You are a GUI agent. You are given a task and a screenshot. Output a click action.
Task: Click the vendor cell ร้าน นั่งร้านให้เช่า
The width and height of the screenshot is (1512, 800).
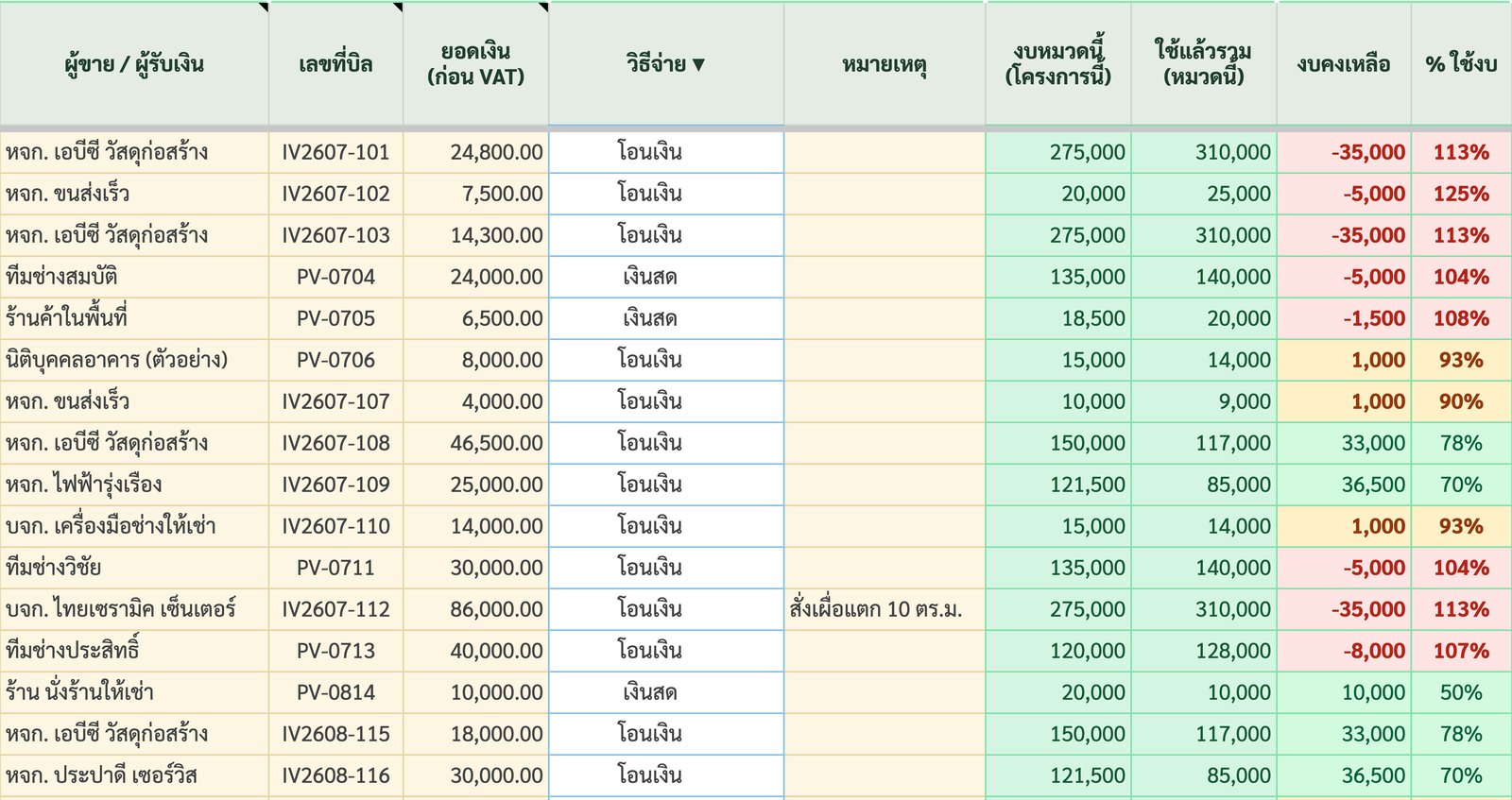coord(134,692)
